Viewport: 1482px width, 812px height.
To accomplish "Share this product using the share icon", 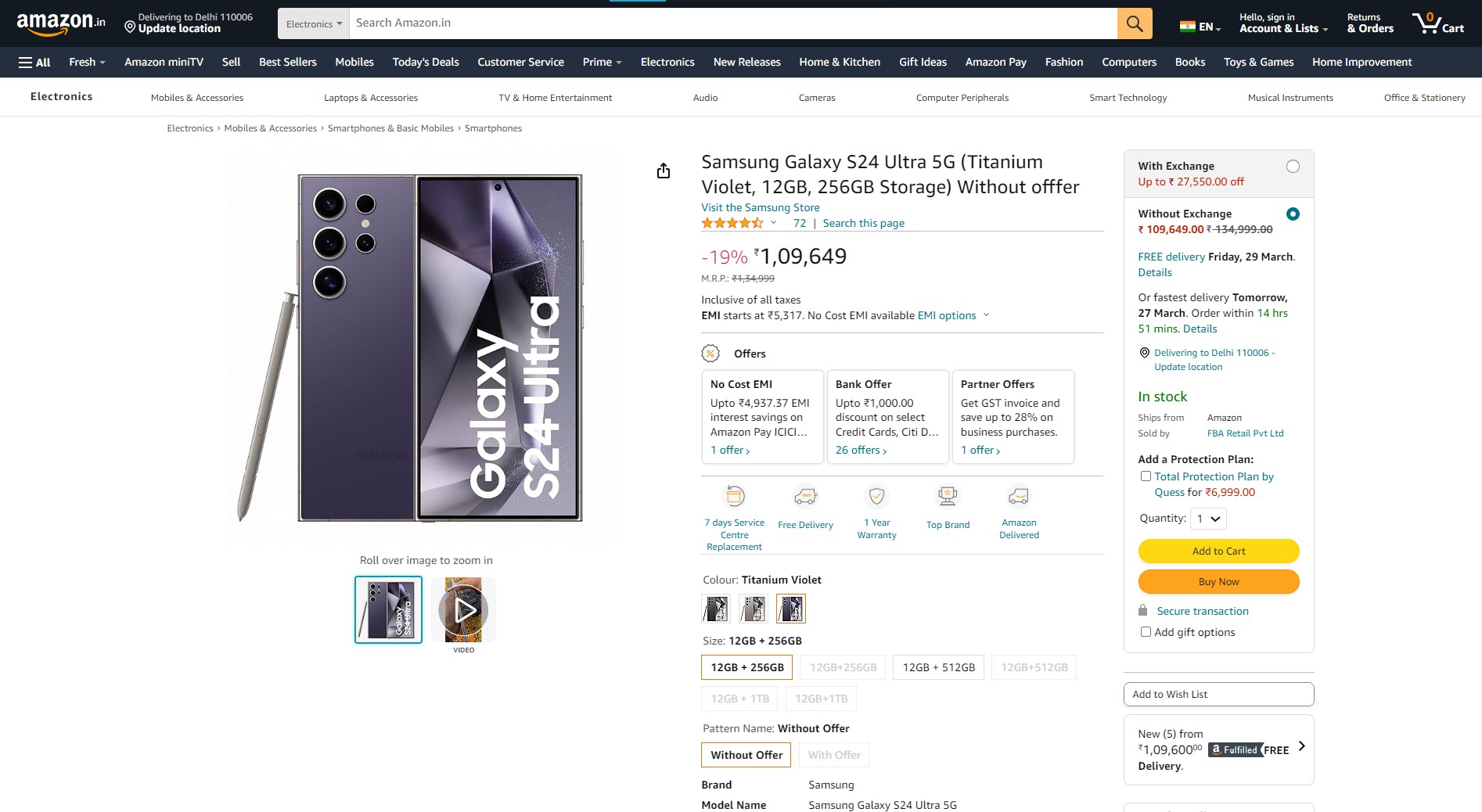I will tap(664, 171).
